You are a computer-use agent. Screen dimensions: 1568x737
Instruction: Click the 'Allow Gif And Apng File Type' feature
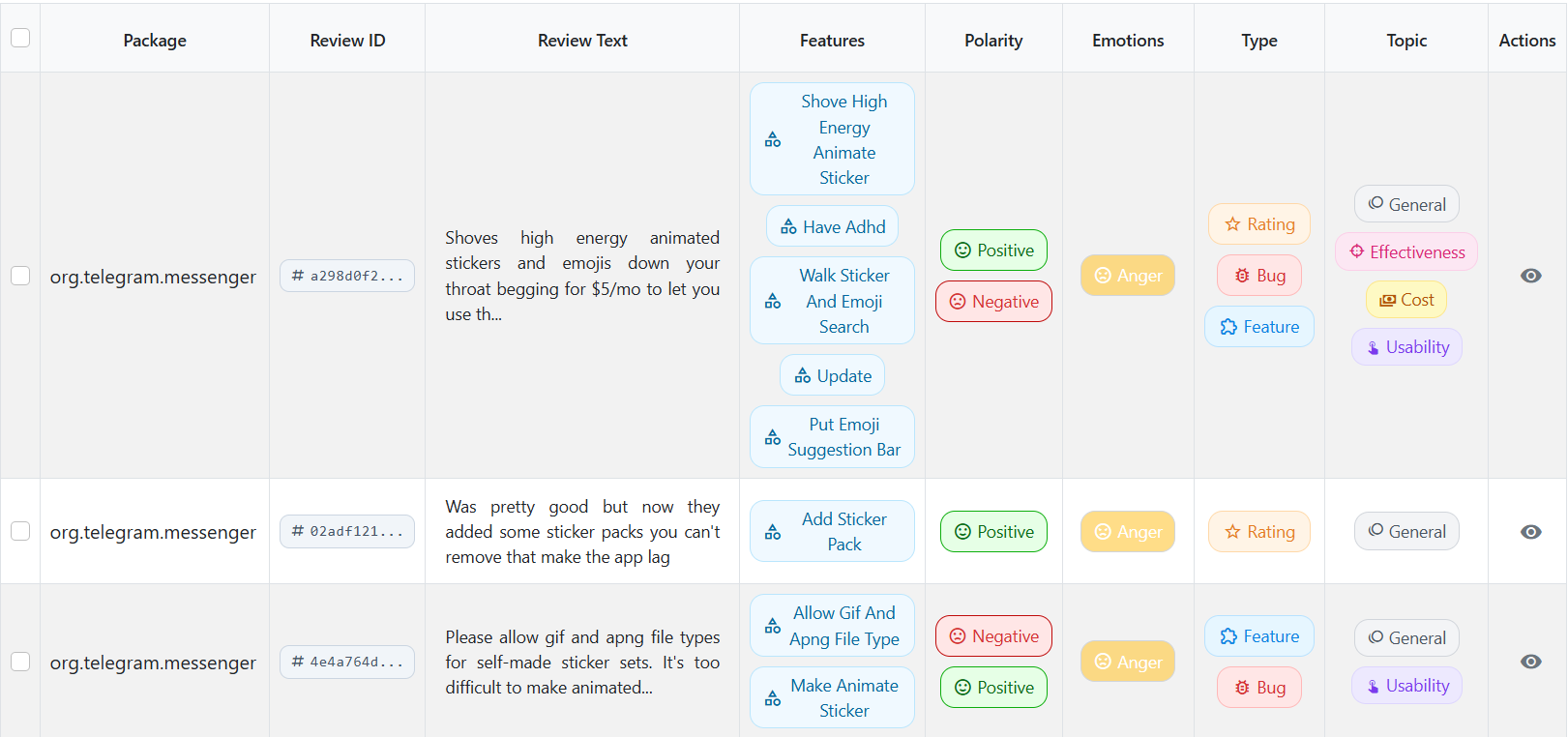(x=833, y=626)
